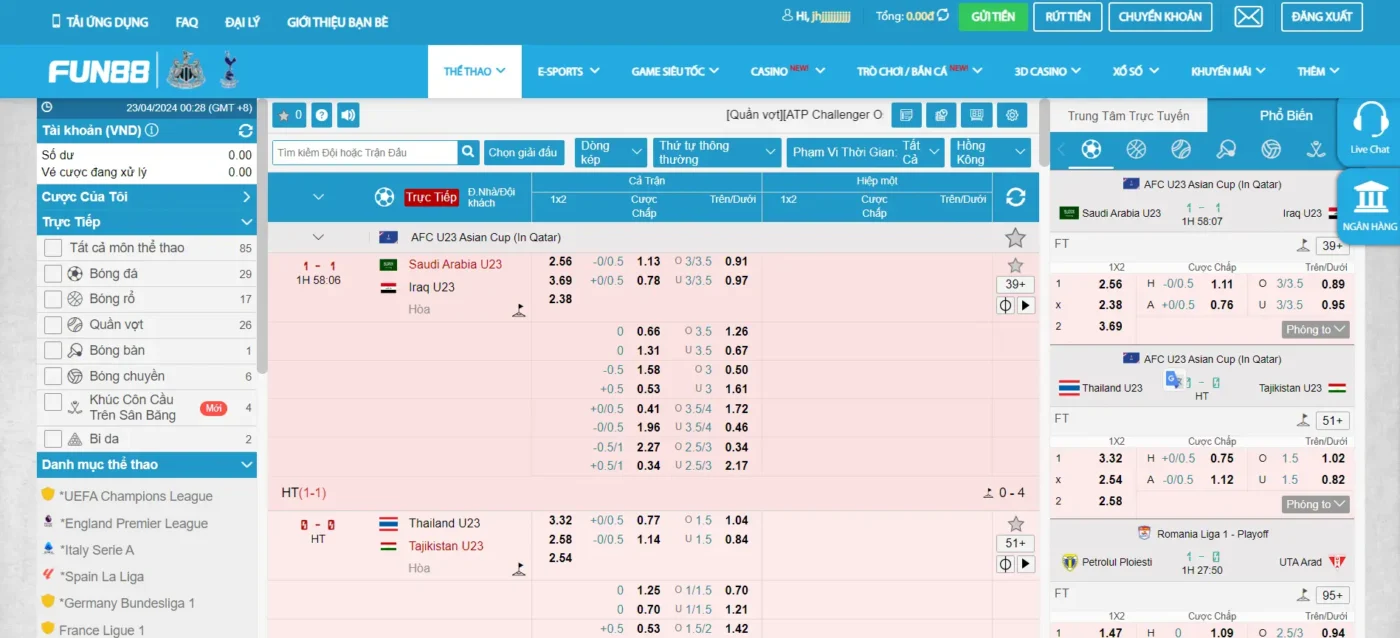This screenshot has height=638, width=1400.
Task: Open the favorites star counter
Action: pos(289,115)
